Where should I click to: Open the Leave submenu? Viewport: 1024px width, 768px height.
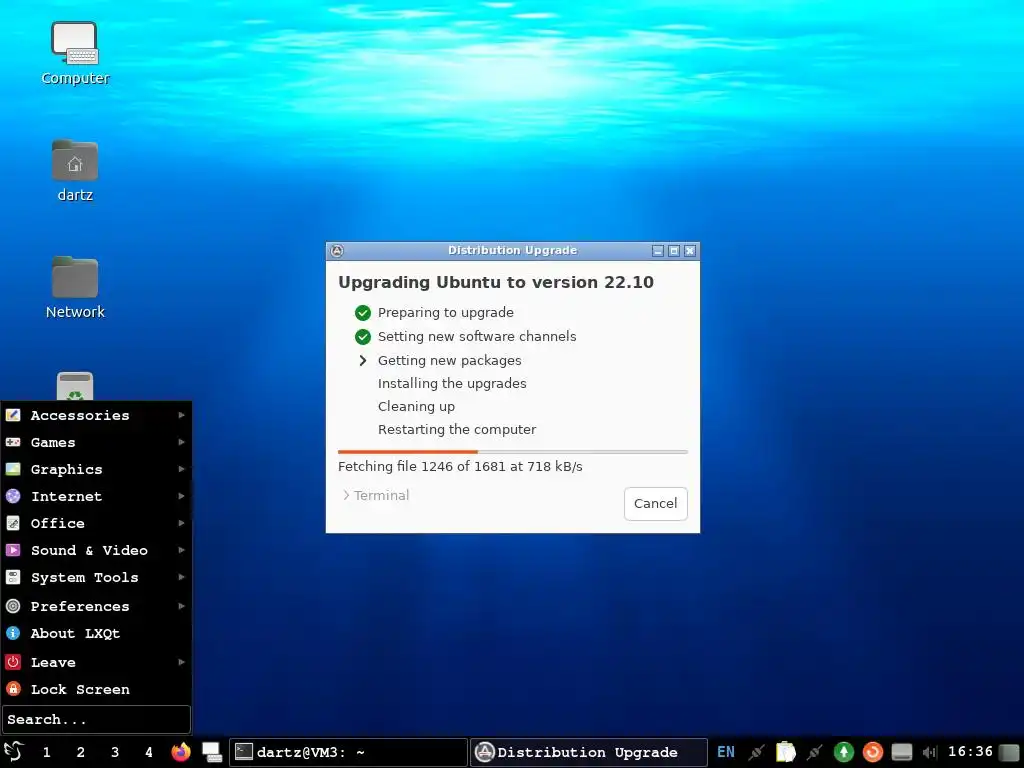click(x=96, y=662)
